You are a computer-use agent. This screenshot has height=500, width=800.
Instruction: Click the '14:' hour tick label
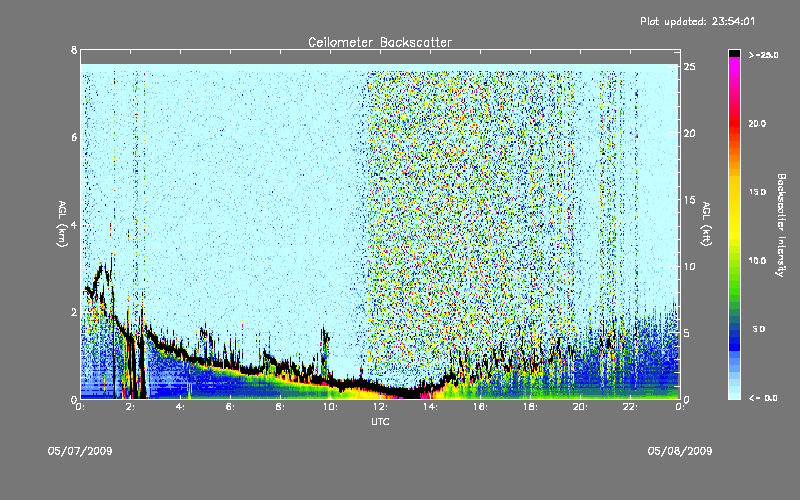pyautogui.click(x=430, y=407)
